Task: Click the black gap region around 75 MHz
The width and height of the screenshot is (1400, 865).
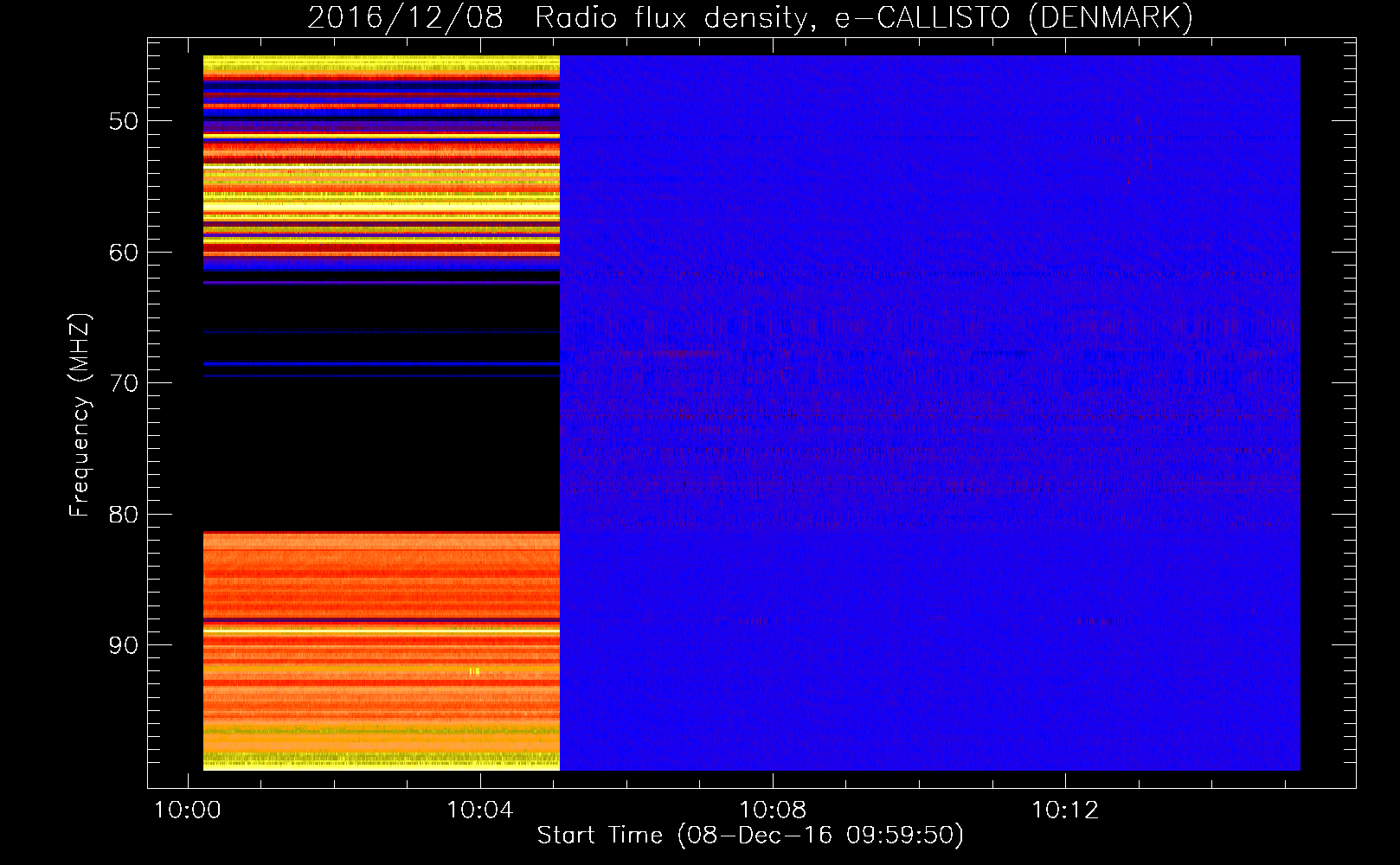Action: (x=382, y=454)
